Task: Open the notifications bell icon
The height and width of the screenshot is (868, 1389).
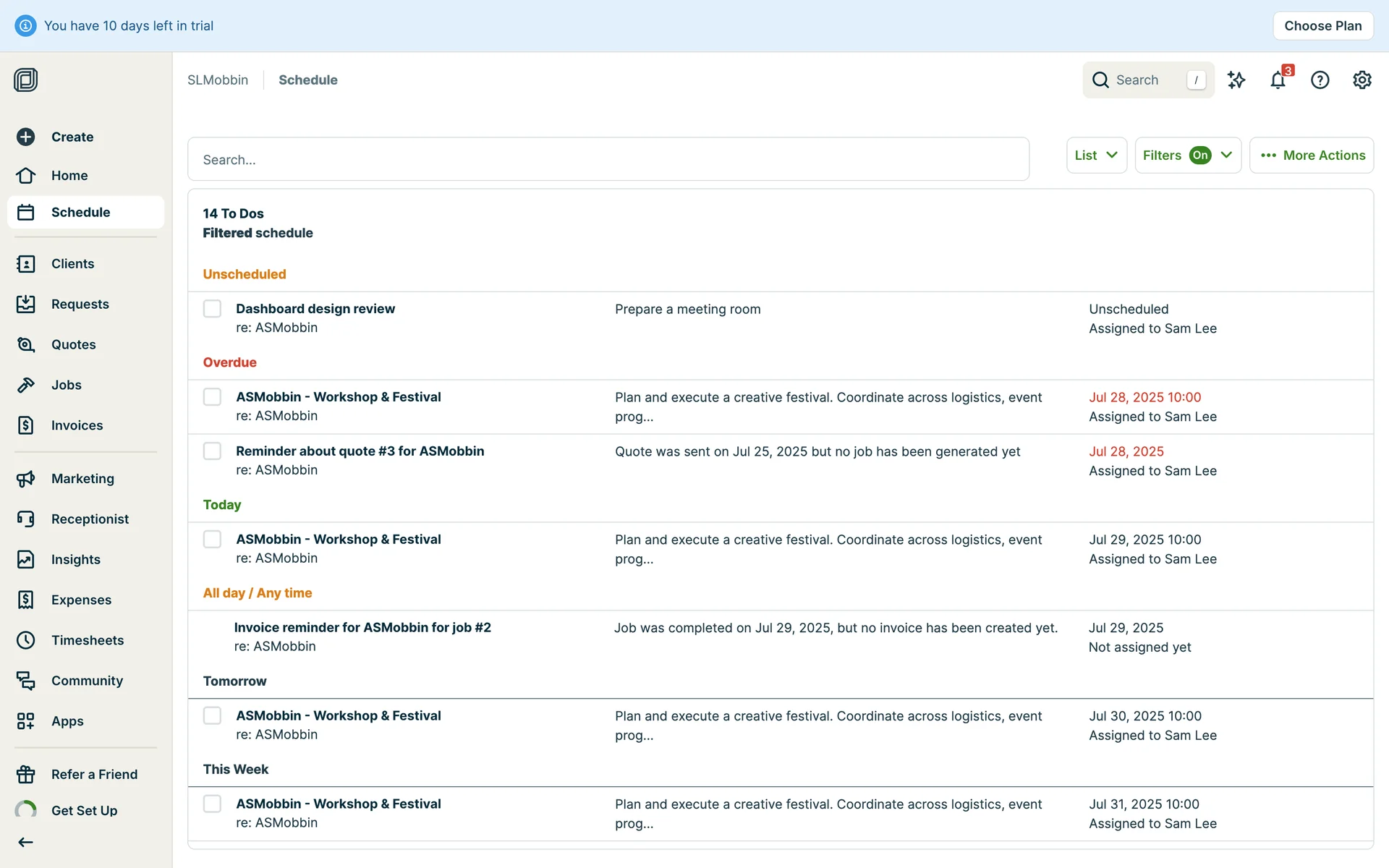Action: (1278, 80)
